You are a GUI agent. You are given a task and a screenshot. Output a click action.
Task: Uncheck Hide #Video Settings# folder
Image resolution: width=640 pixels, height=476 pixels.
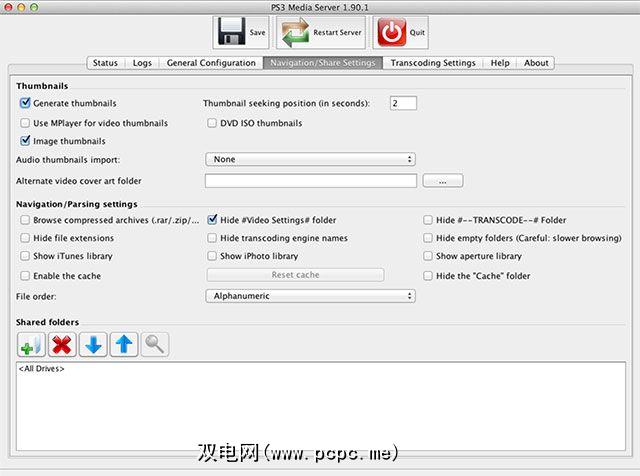212,220
